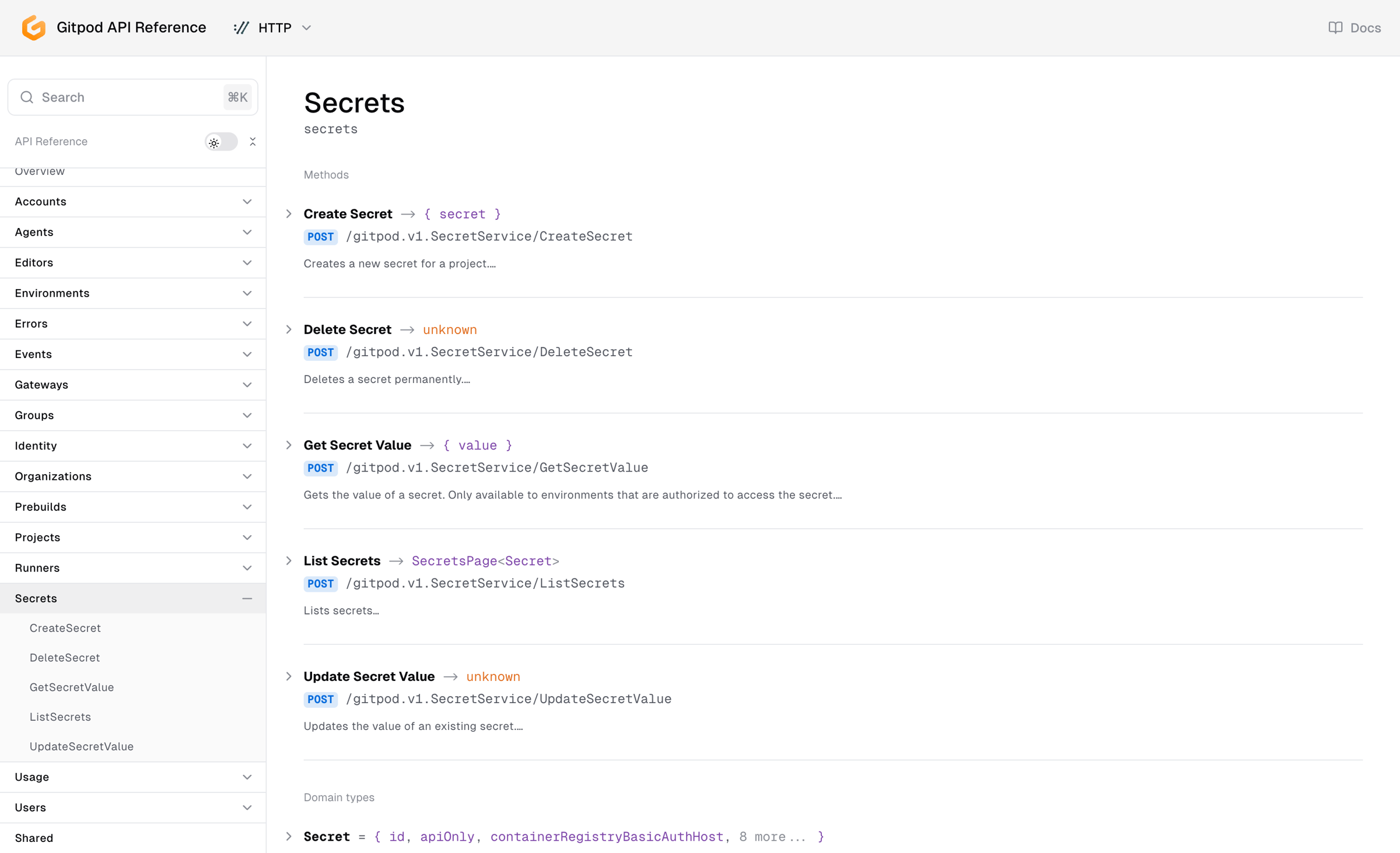This screenshot has height=853, width=1400.
Task: Open the HTTP language dropdown chevron
Action: (306, 28)
